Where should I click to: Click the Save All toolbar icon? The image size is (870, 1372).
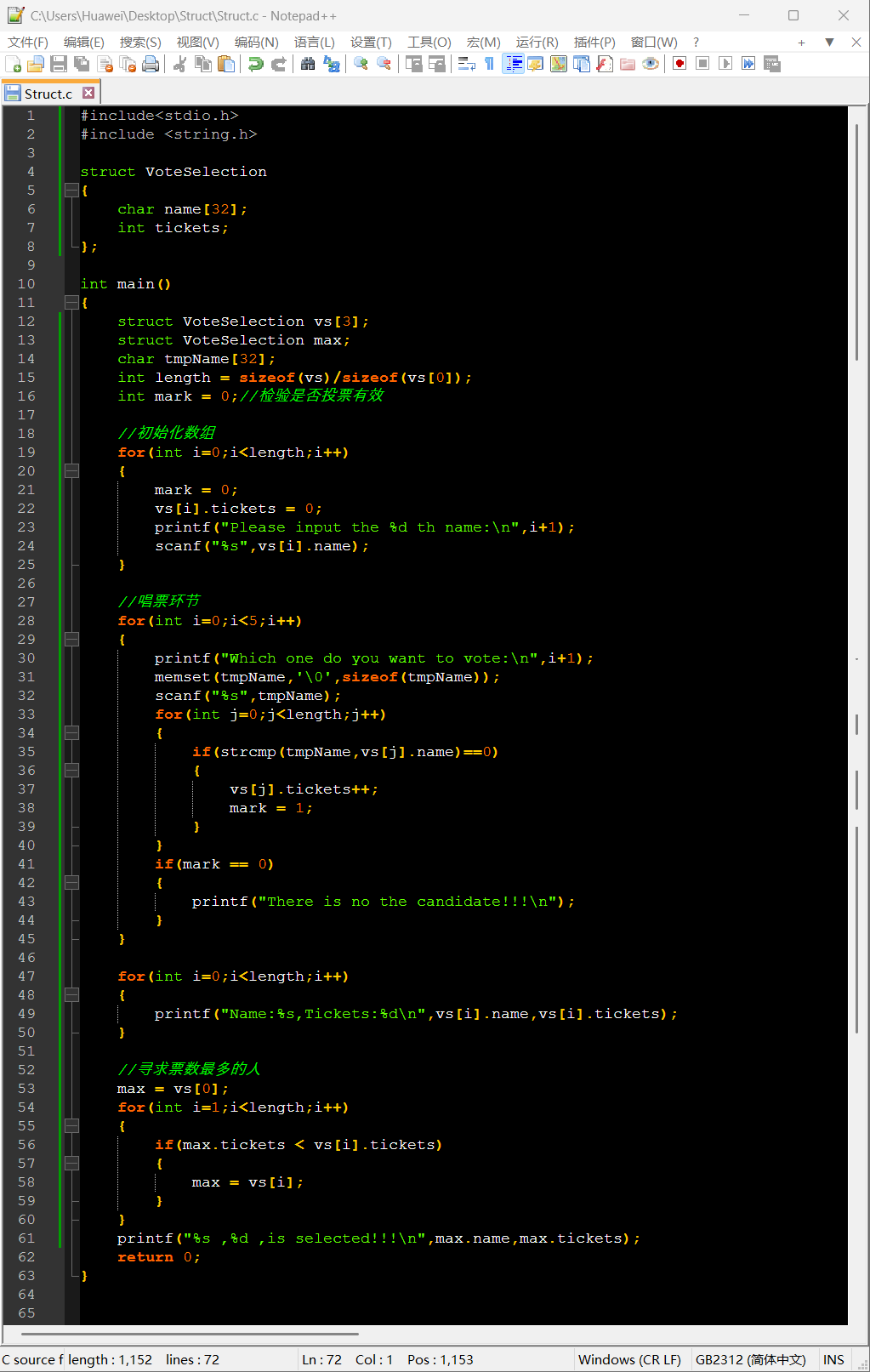click(x=82, y=64)
